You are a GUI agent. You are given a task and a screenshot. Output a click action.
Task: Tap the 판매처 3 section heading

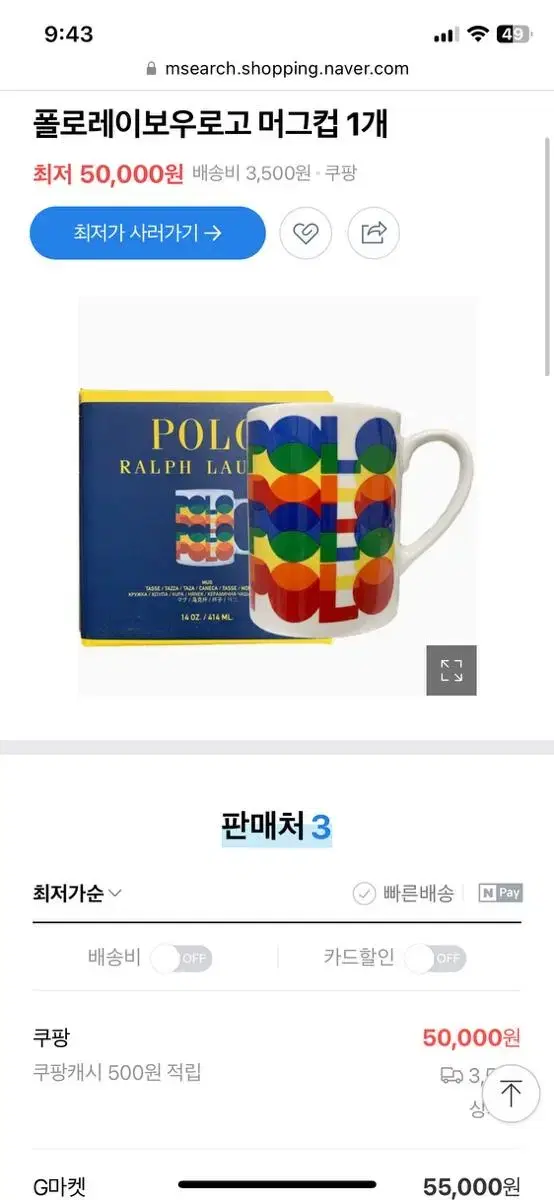[x=276, y=827]
